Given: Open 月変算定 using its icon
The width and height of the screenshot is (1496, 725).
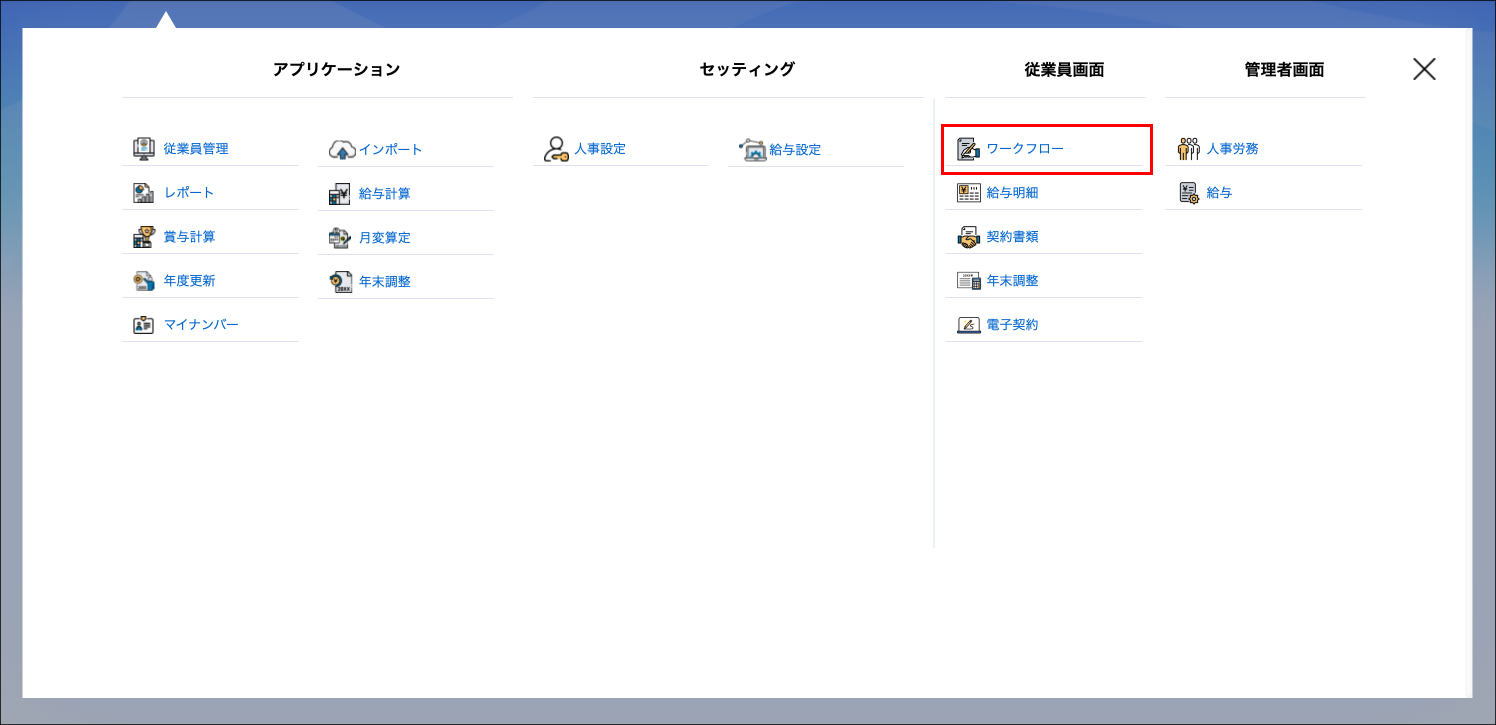Looking at the screenshot, I should coord(340,236).
